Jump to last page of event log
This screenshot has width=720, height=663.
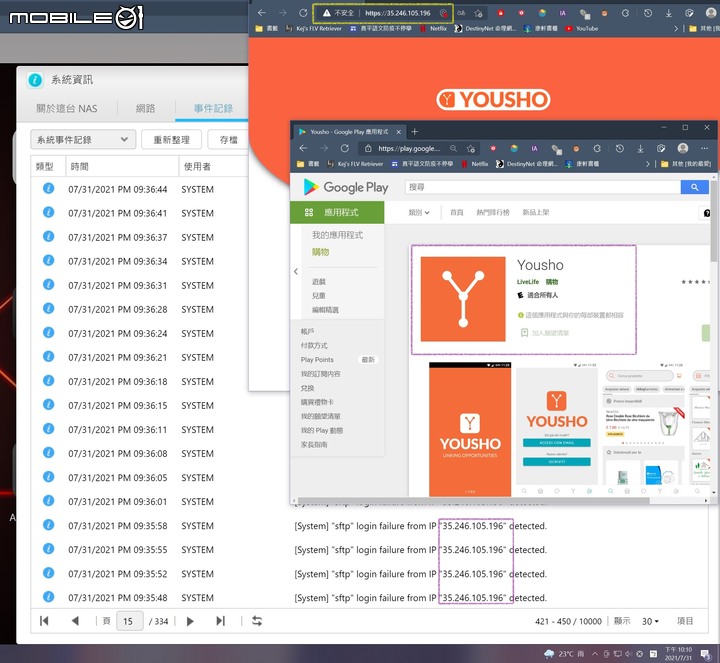pyautogui.click(x=220, y=621)
